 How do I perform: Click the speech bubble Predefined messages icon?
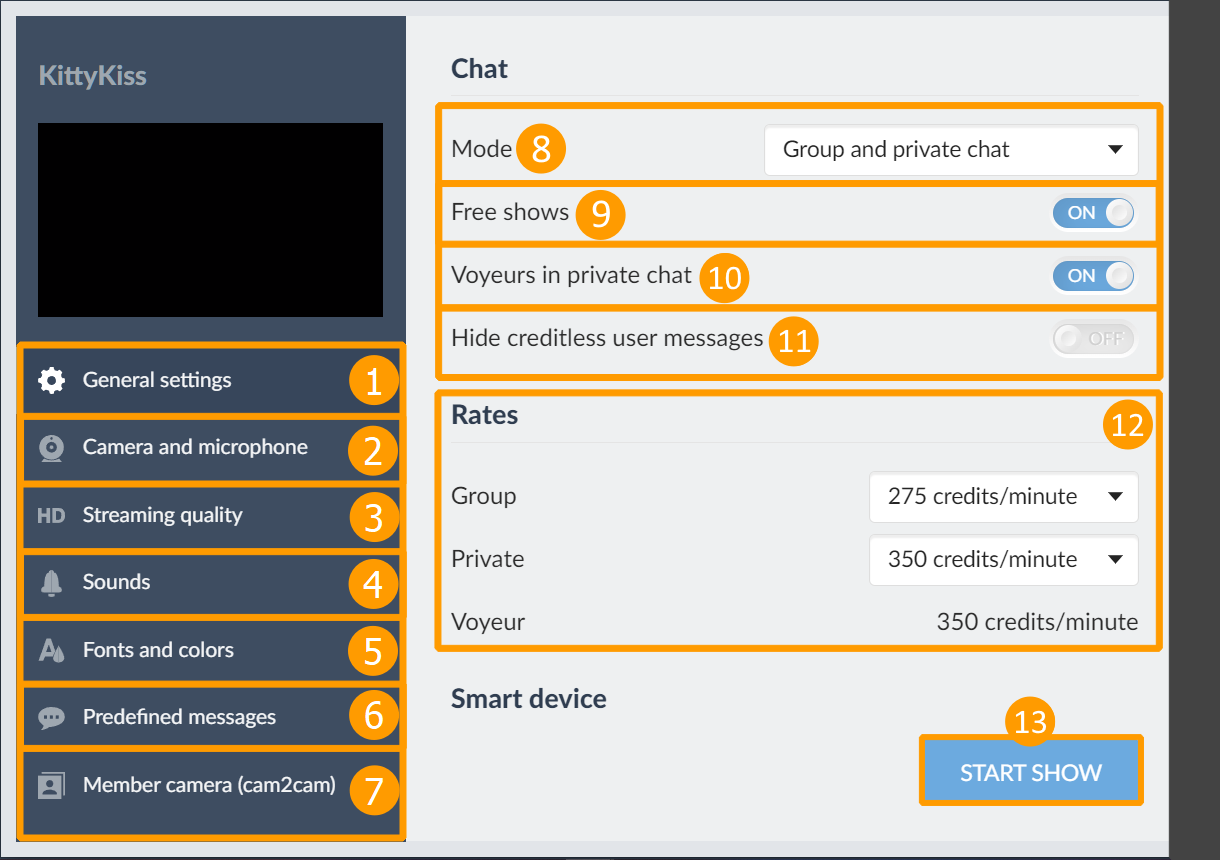(51, 717)
